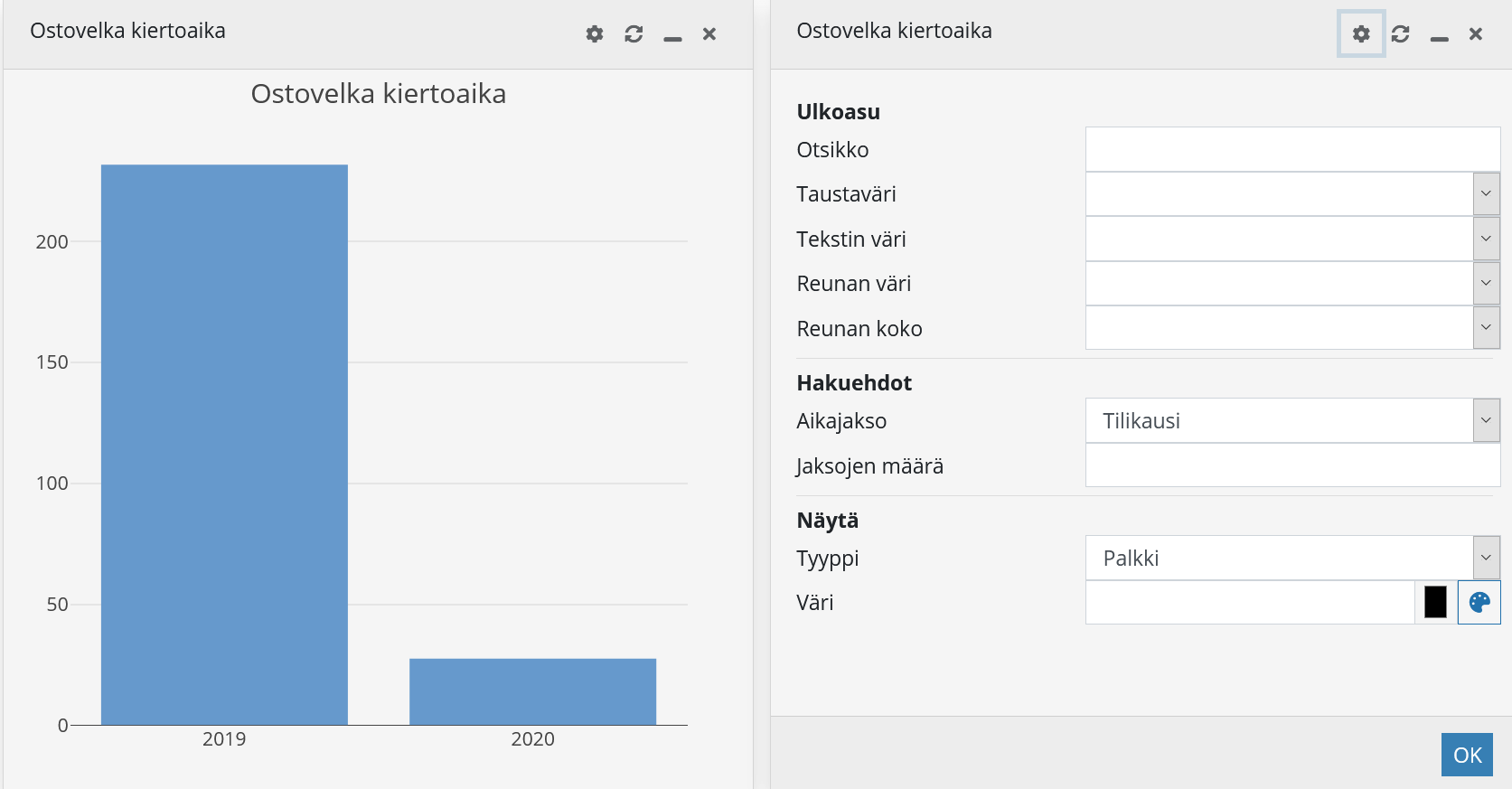
Task: Refresh the right Ostovelka kiertoaika panel
Action: [1400, 34]
